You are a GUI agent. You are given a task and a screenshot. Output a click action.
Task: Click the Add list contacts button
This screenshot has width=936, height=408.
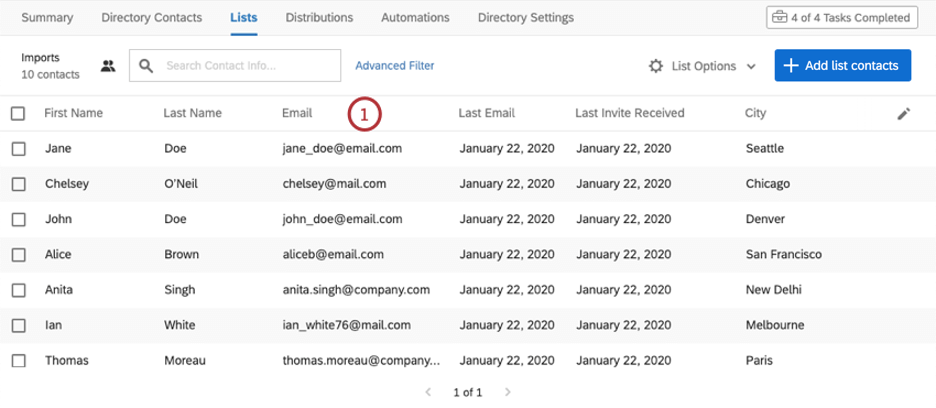pos(842,66)
